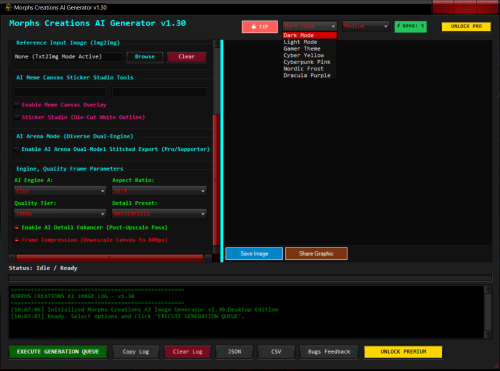Click 'AI Arena Mode (Diverse Dual-Engine)' heading

pos(75,136)
